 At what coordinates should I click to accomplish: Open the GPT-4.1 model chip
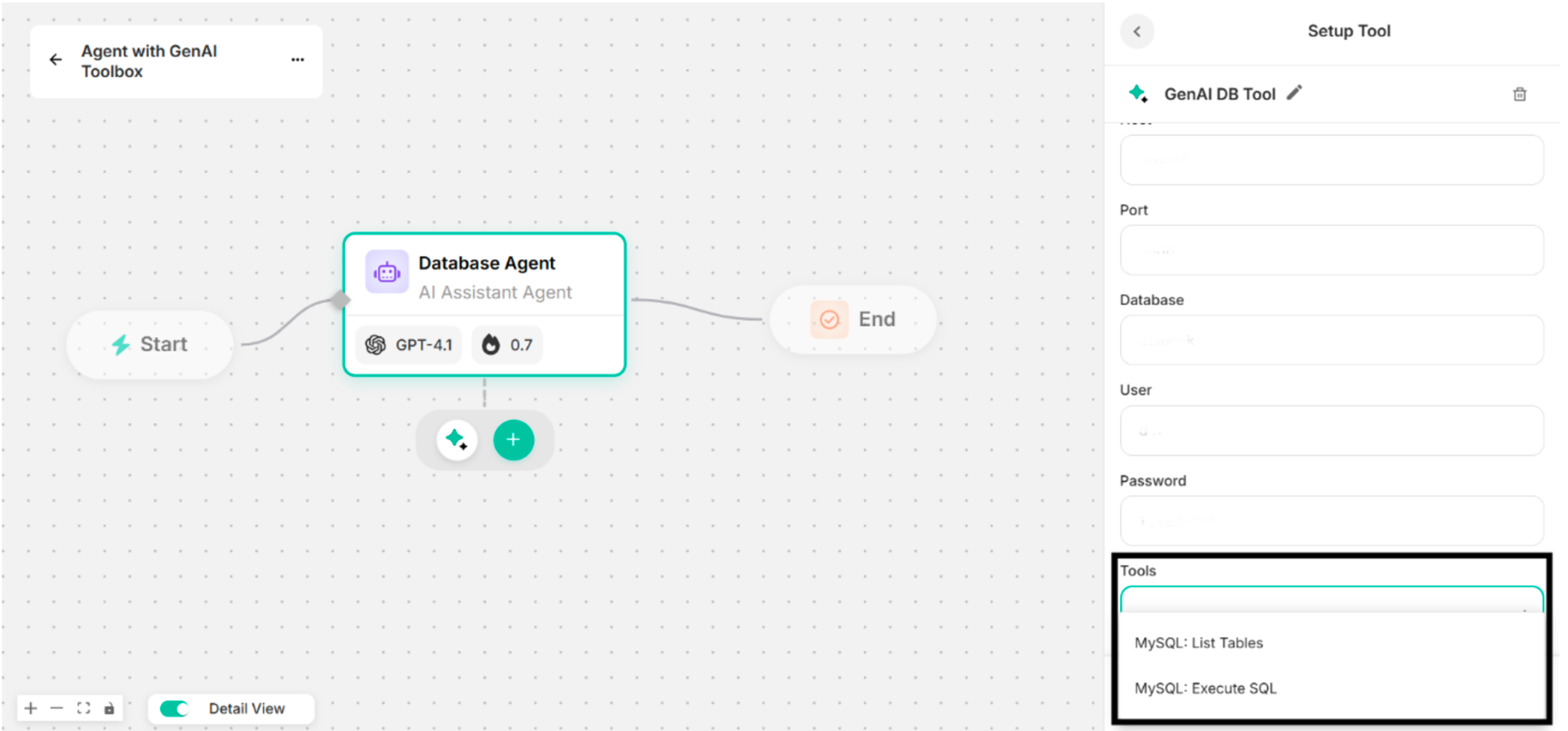pos(408,345)
